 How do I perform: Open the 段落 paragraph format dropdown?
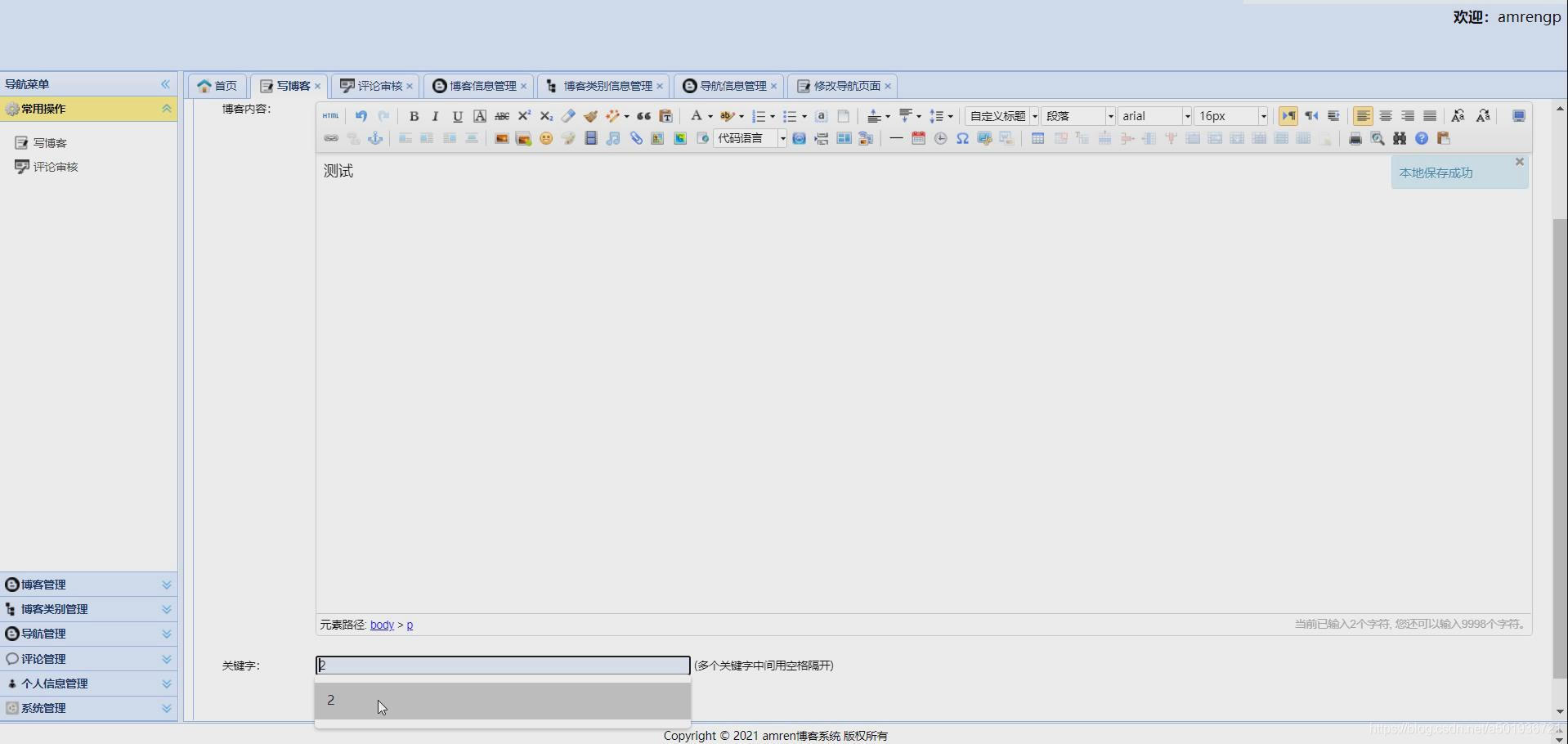click(x=1078, y=116)
